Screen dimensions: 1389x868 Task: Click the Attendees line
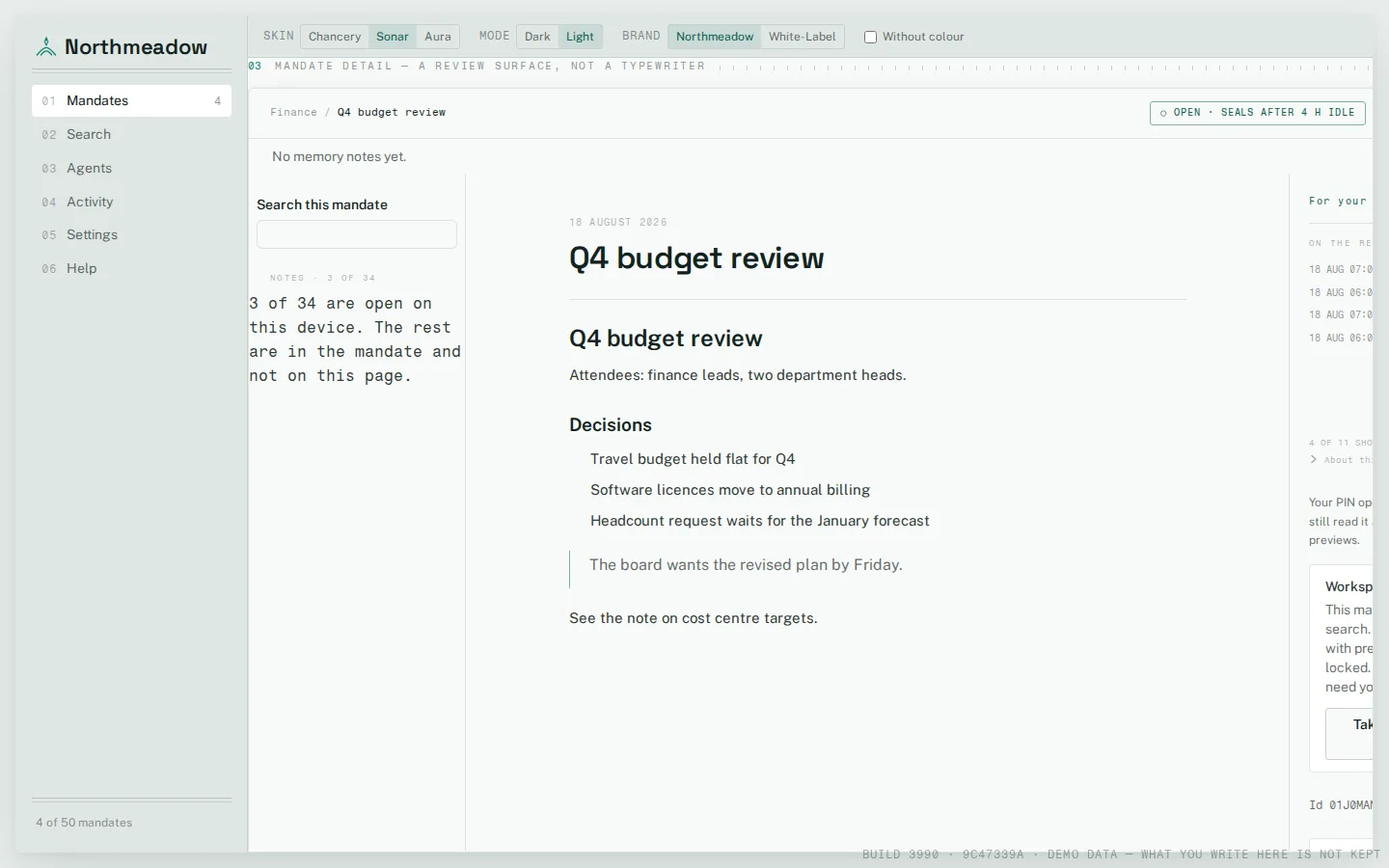(x=738, y=375)
